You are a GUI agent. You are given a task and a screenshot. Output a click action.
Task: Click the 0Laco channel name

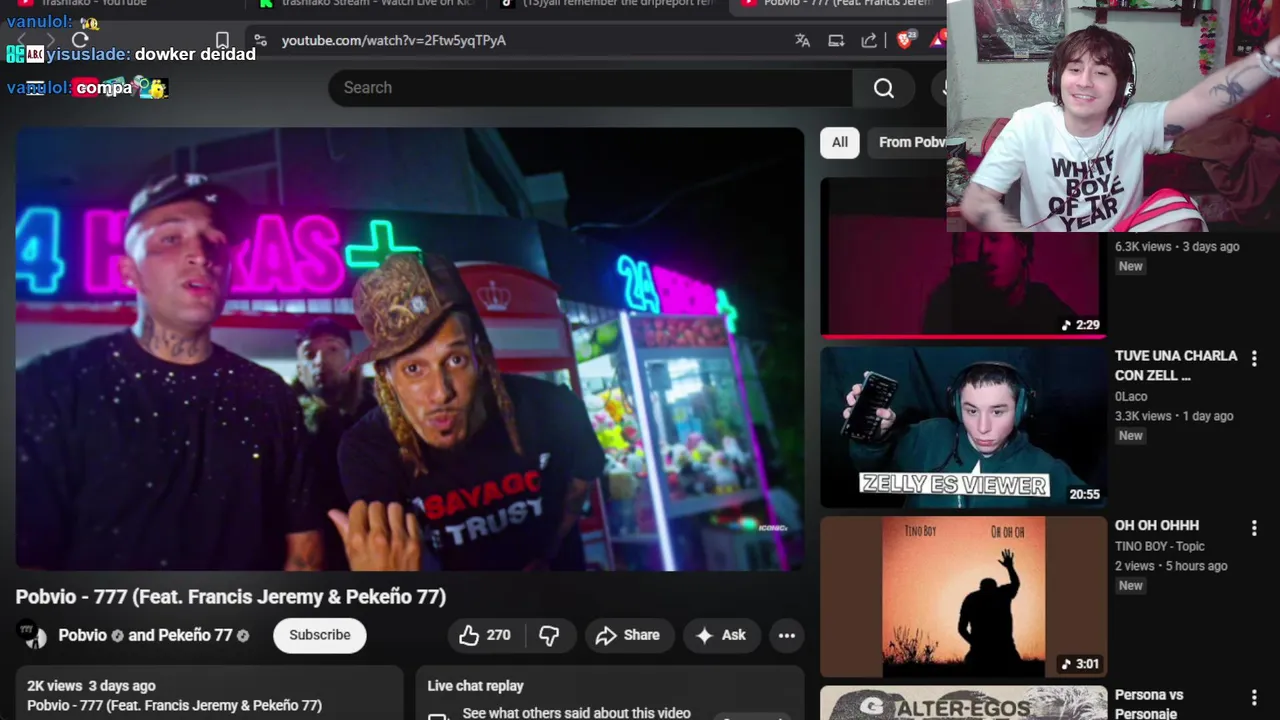point(1131,396)
